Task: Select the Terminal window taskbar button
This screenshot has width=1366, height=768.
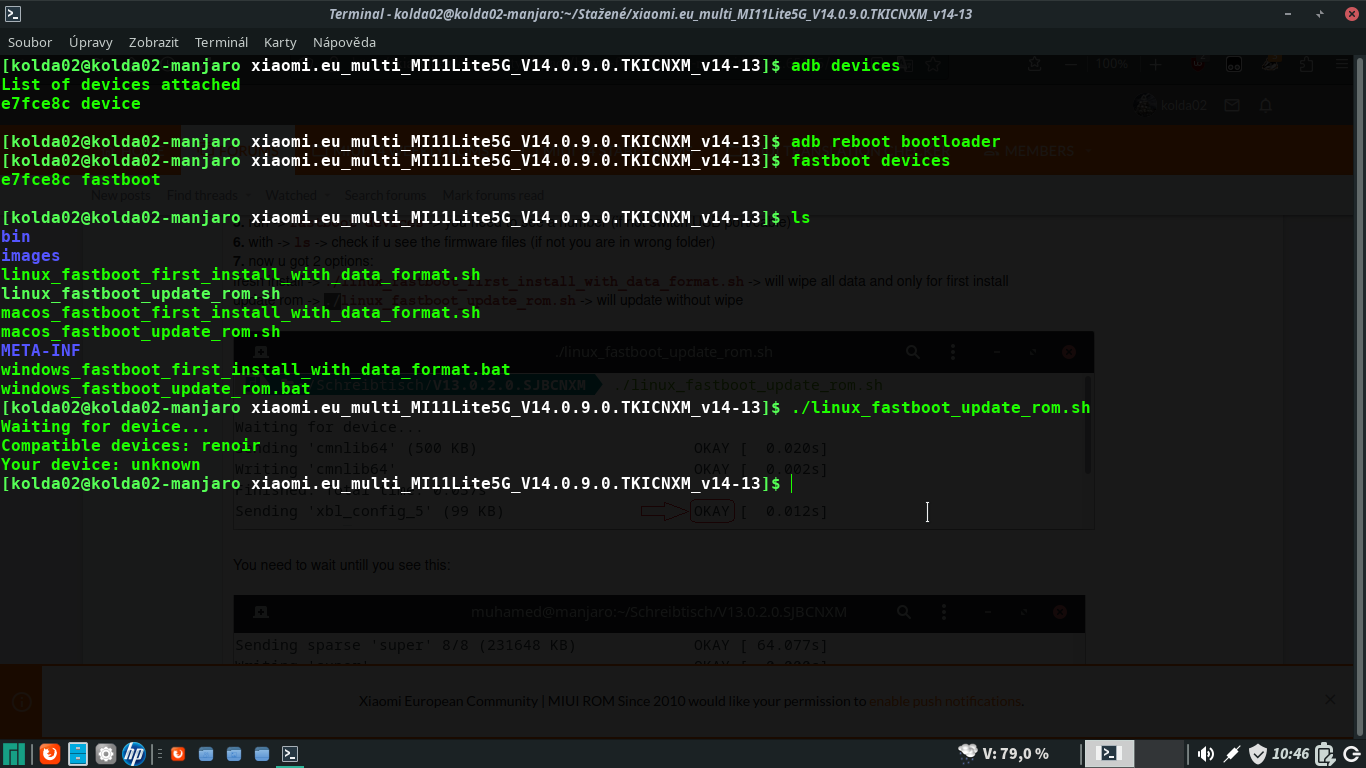Action: [x=290, y=754]
